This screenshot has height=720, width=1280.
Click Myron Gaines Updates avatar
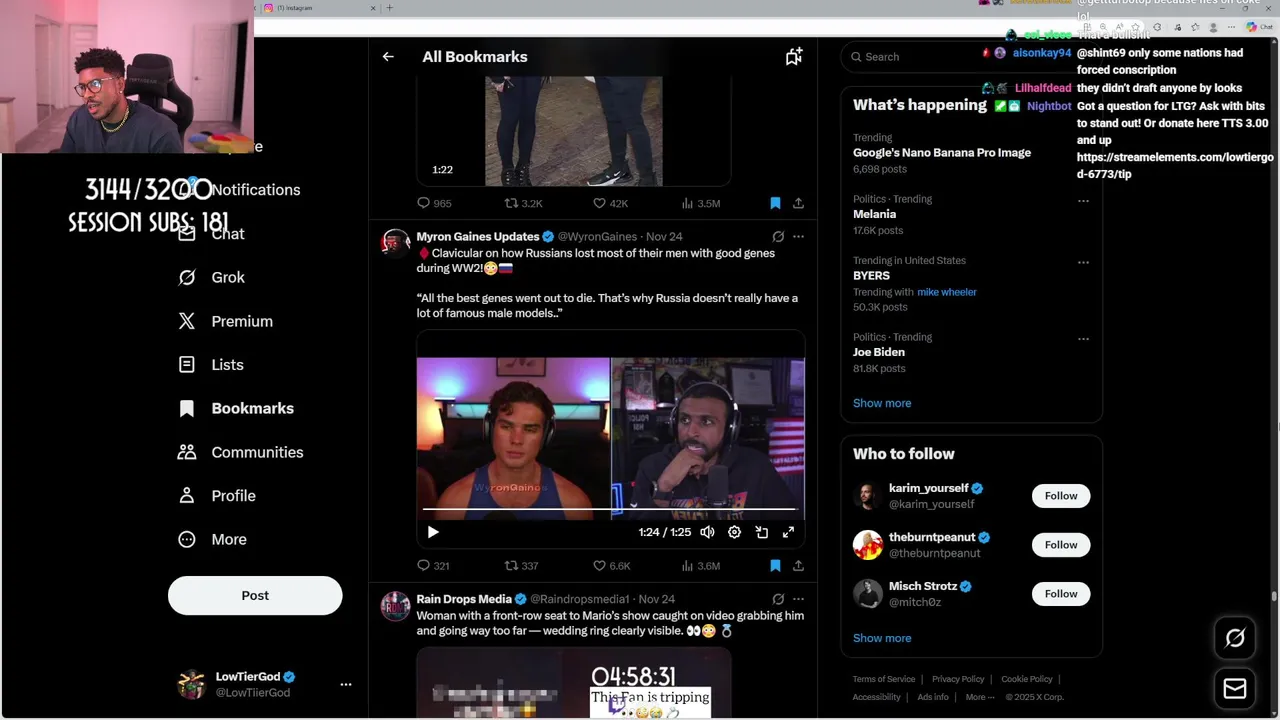396,243
